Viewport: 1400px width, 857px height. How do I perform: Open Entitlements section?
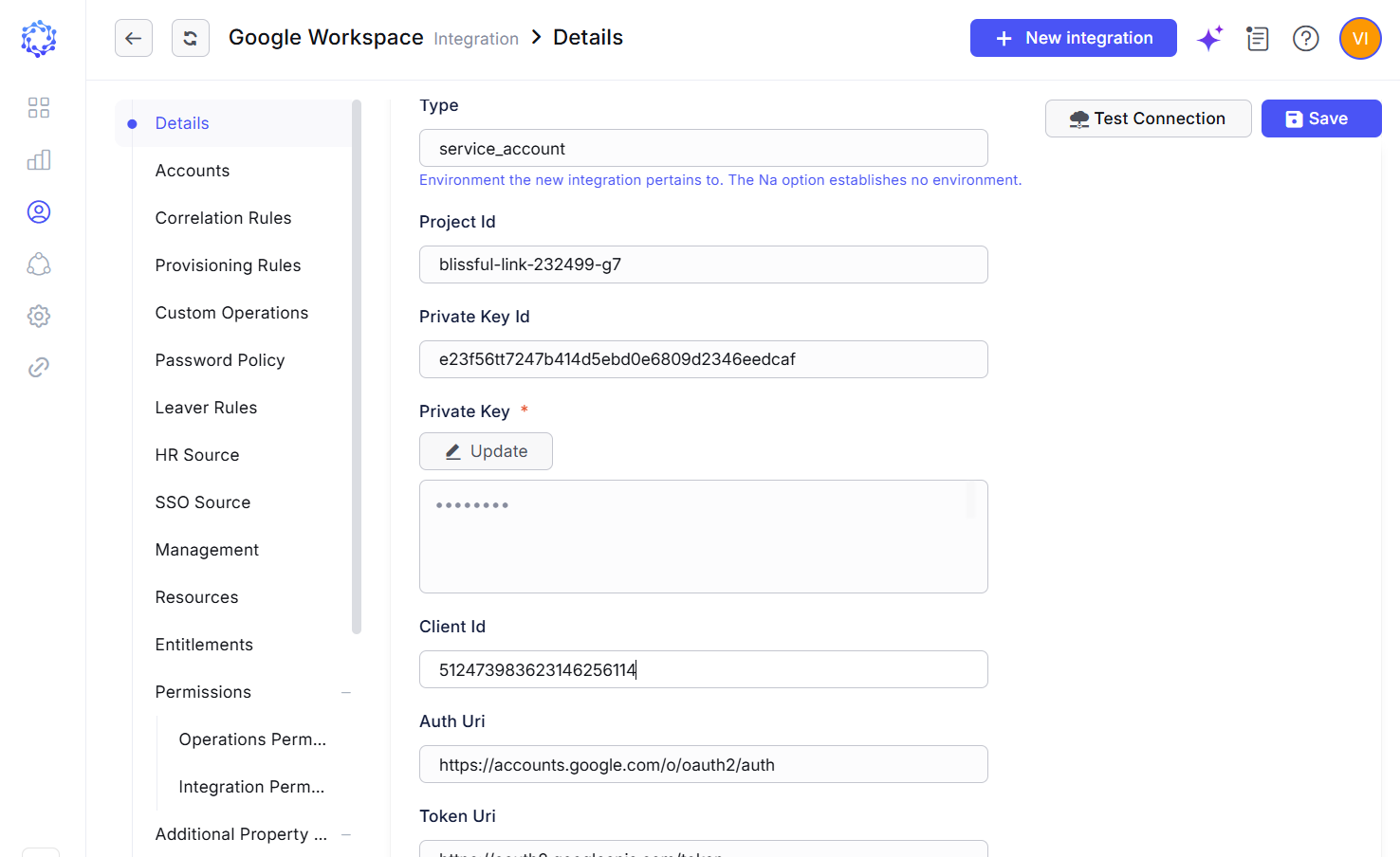pos(205,645)
